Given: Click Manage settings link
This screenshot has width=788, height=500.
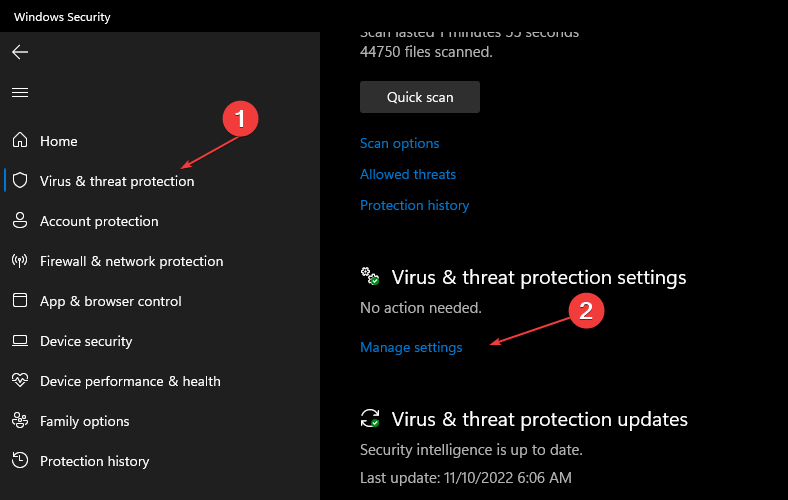Looking at the screenshot, I should (x=411, y=347).
